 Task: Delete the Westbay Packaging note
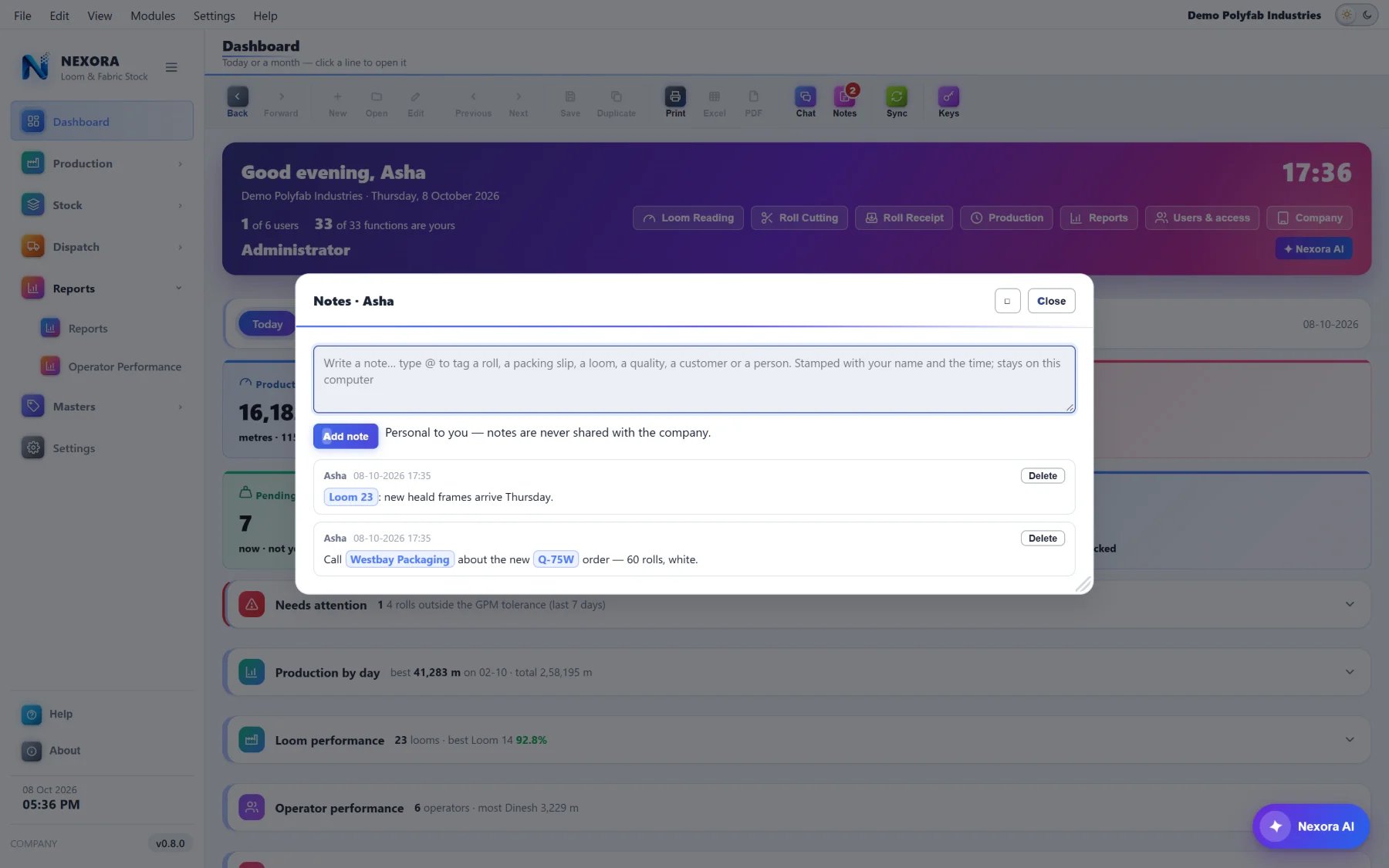point(1043,539)
